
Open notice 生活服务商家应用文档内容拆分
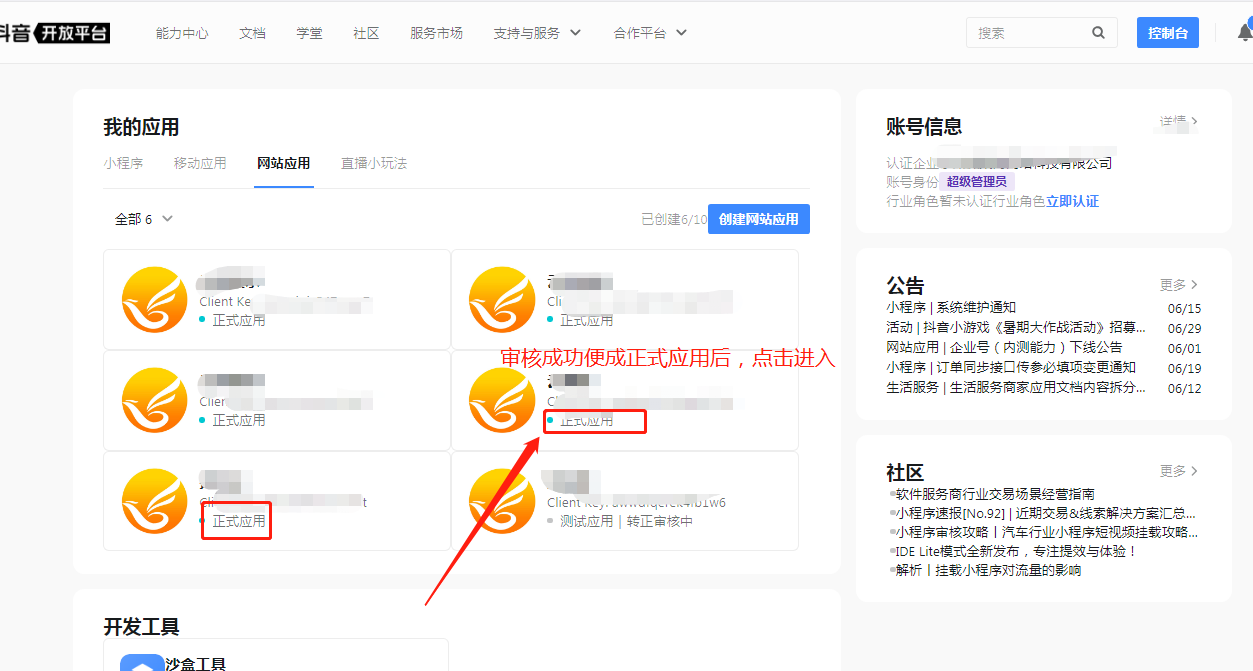pos(1016,388)
